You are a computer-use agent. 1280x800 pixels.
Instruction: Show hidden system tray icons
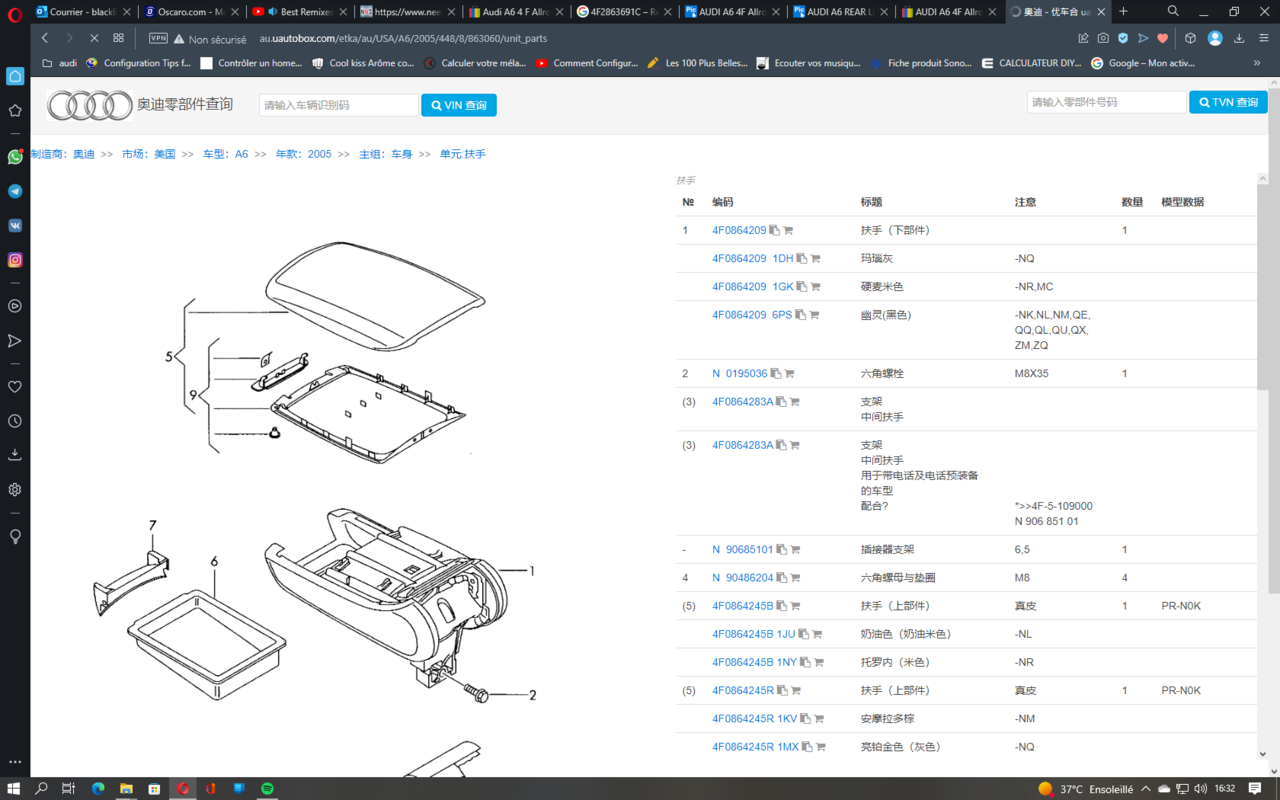1145,789
